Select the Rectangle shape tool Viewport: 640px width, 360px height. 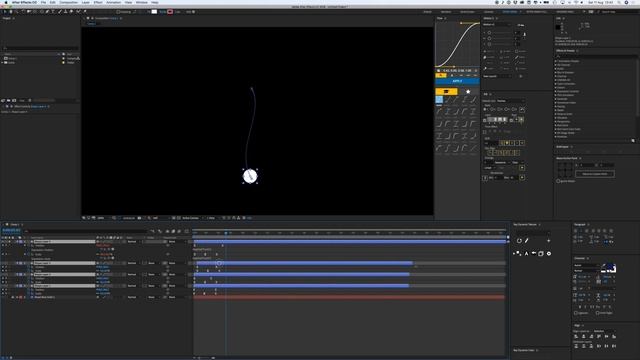pos(41,12)
